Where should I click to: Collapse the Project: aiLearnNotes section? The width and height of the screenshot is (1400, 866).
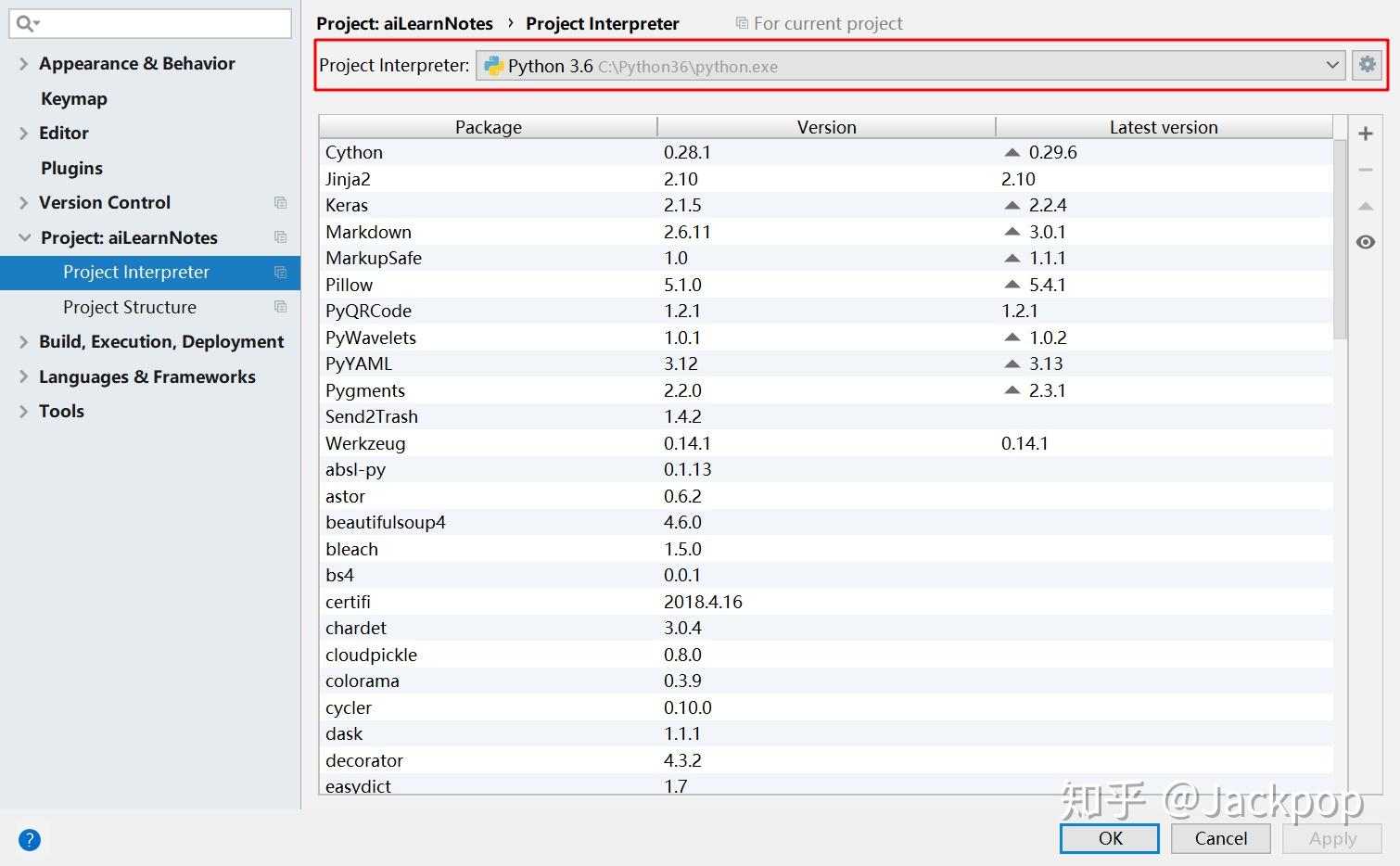pyautogui.click(x=24, y=237)
